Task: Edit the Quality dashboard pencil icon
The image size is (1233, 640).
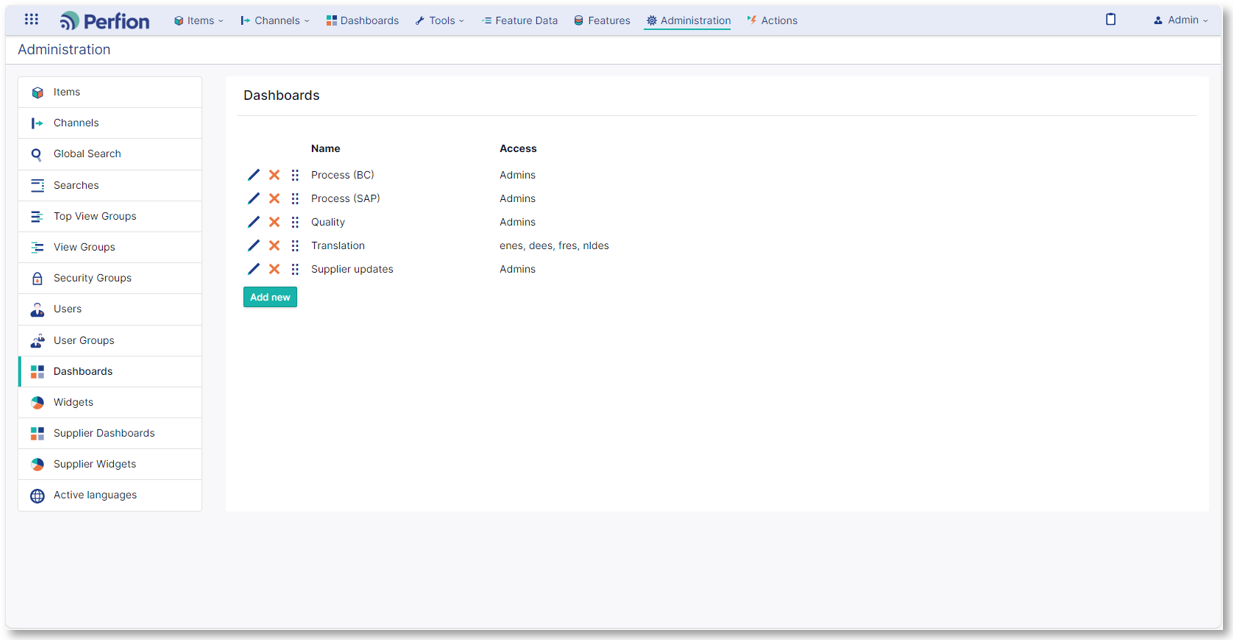Action: (x=254, y=222)
